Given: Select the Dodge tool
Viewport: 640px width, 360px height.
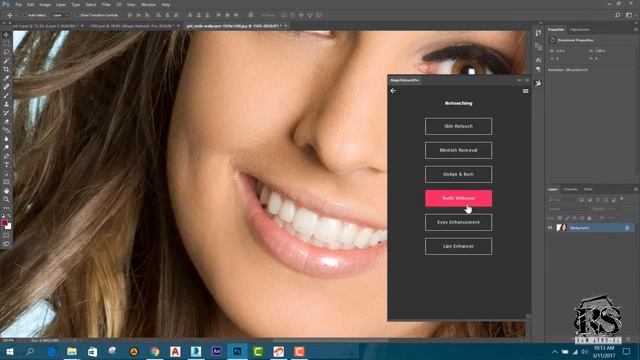Looking at the screenshot, I should (6, 147).
